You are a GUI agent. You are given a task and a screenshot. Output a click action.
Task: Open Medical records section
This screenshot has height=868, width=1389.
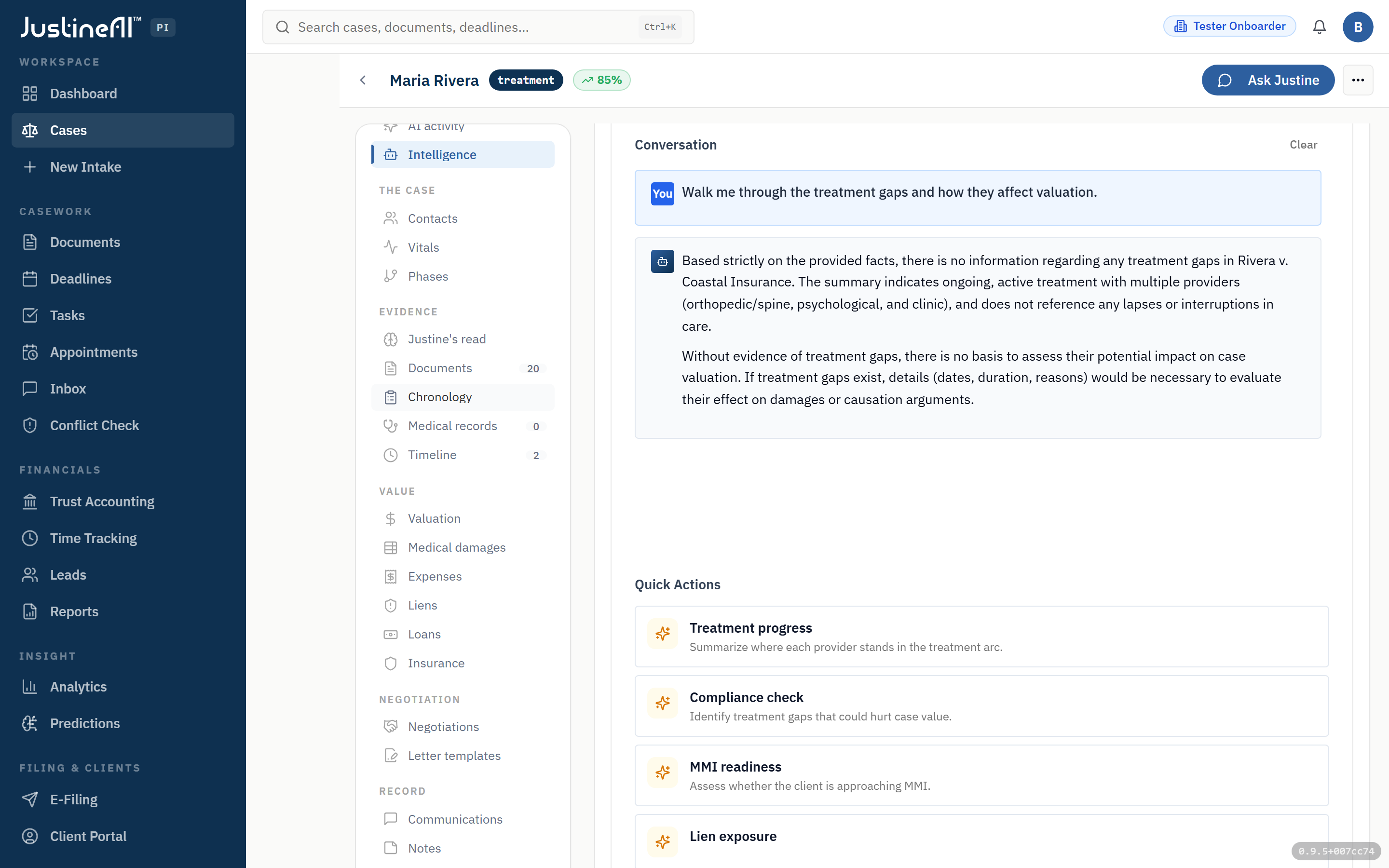(463, 426)
